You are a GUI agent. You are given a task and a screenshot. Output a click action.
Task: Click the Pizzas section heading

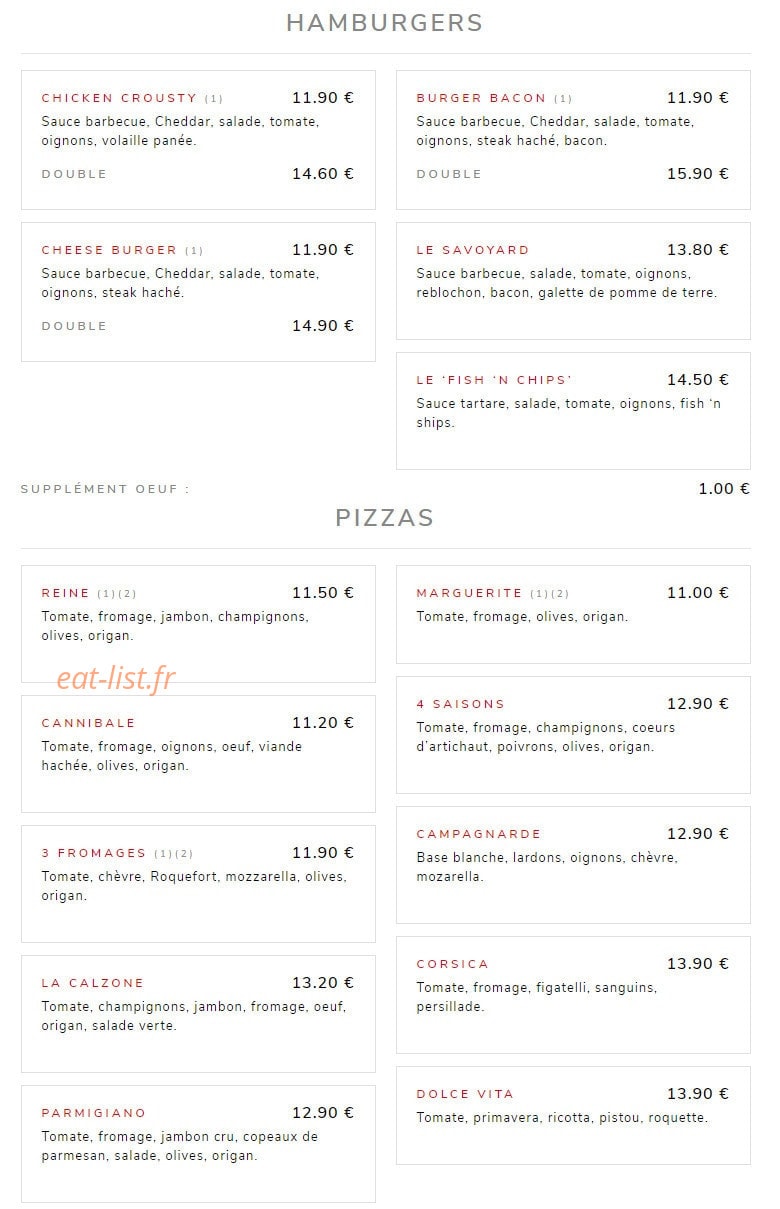click(x=385, y=518)
